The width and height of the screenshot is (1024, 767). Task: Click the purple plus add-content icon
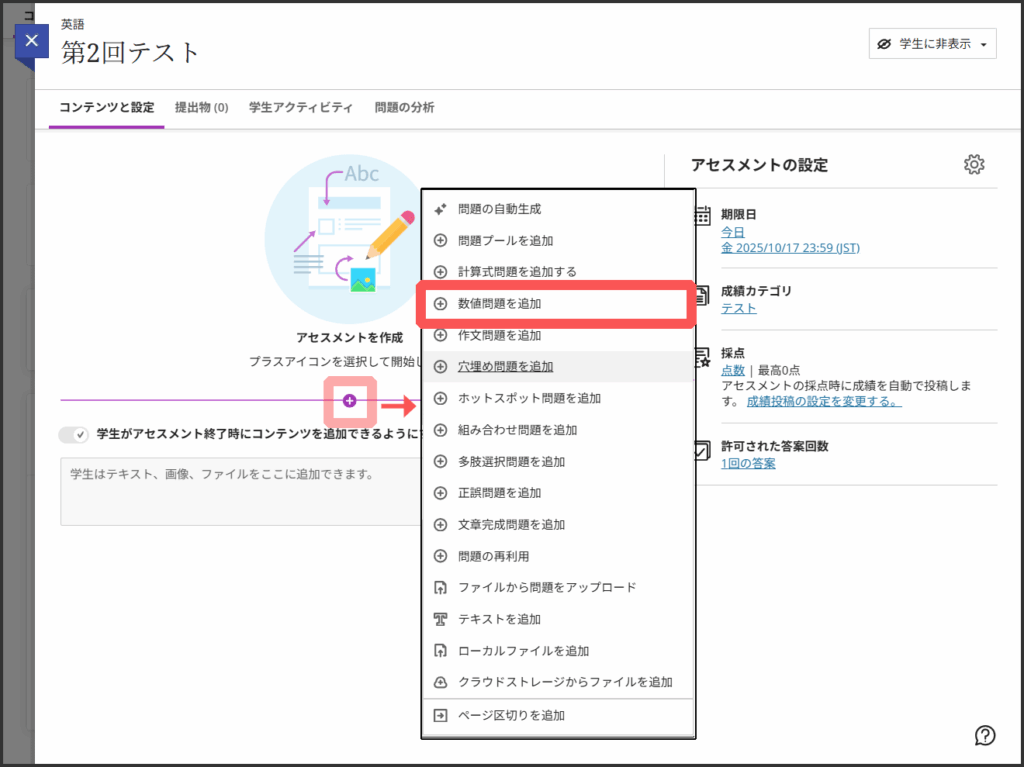point(349,400)
